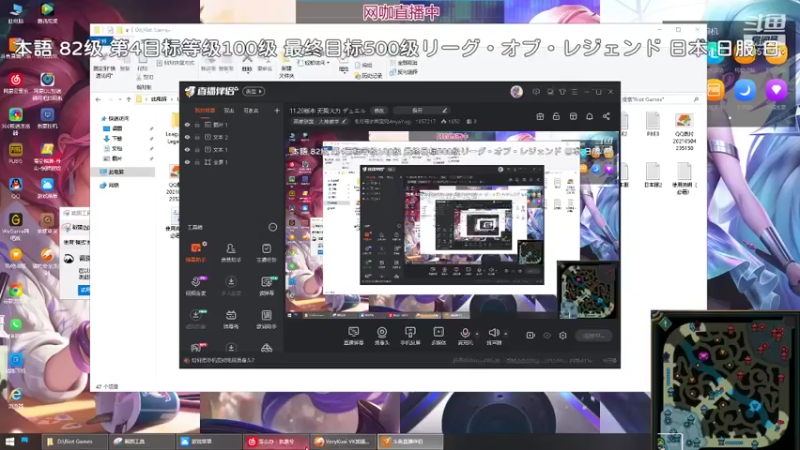Click the checkmark-box toolbox icon
The width and height of the screenshot is (800, 450).
pyautogui.click(x=266, y=248)
